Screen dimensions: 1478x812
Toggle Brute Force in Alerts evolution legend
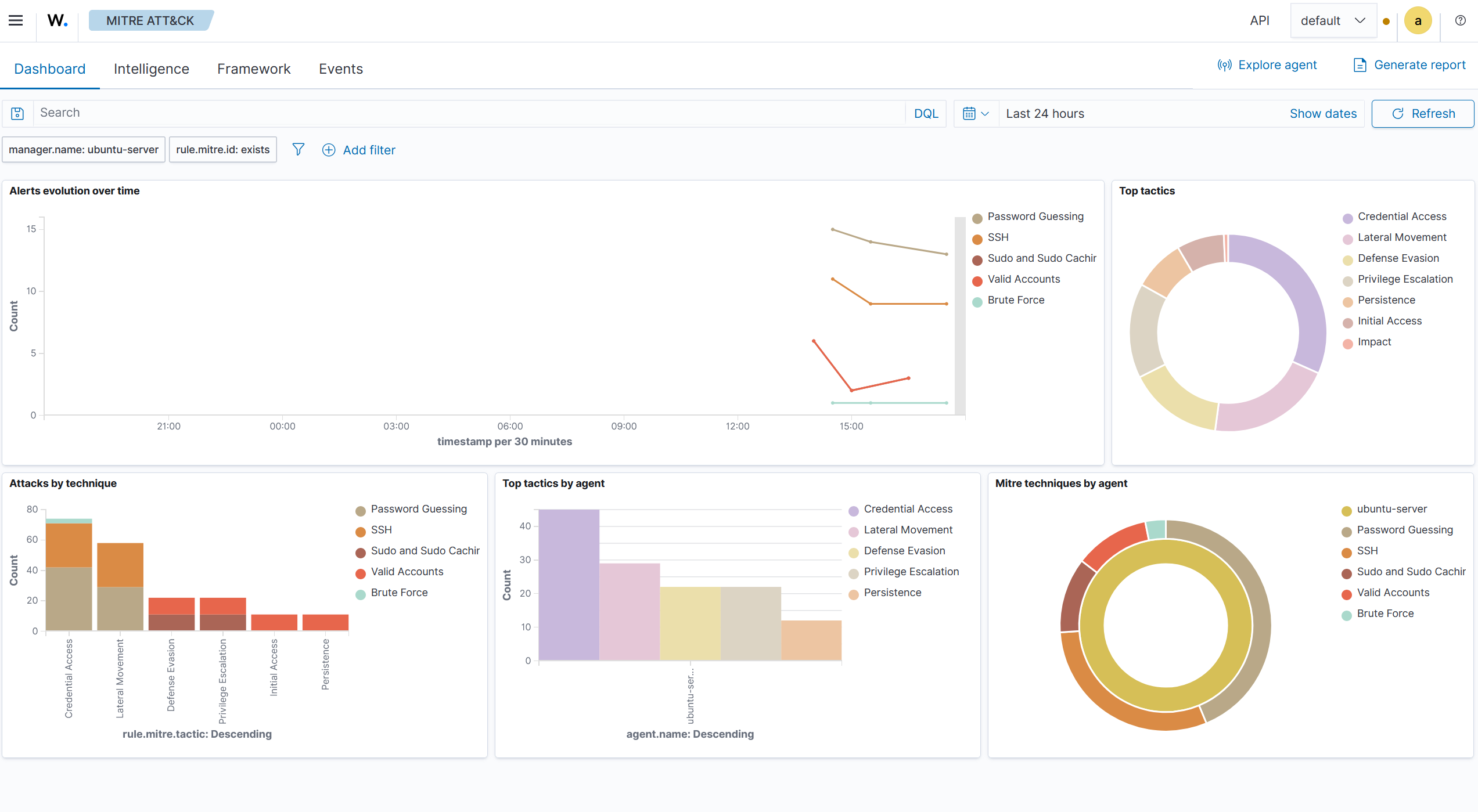tap(1016, 300)
